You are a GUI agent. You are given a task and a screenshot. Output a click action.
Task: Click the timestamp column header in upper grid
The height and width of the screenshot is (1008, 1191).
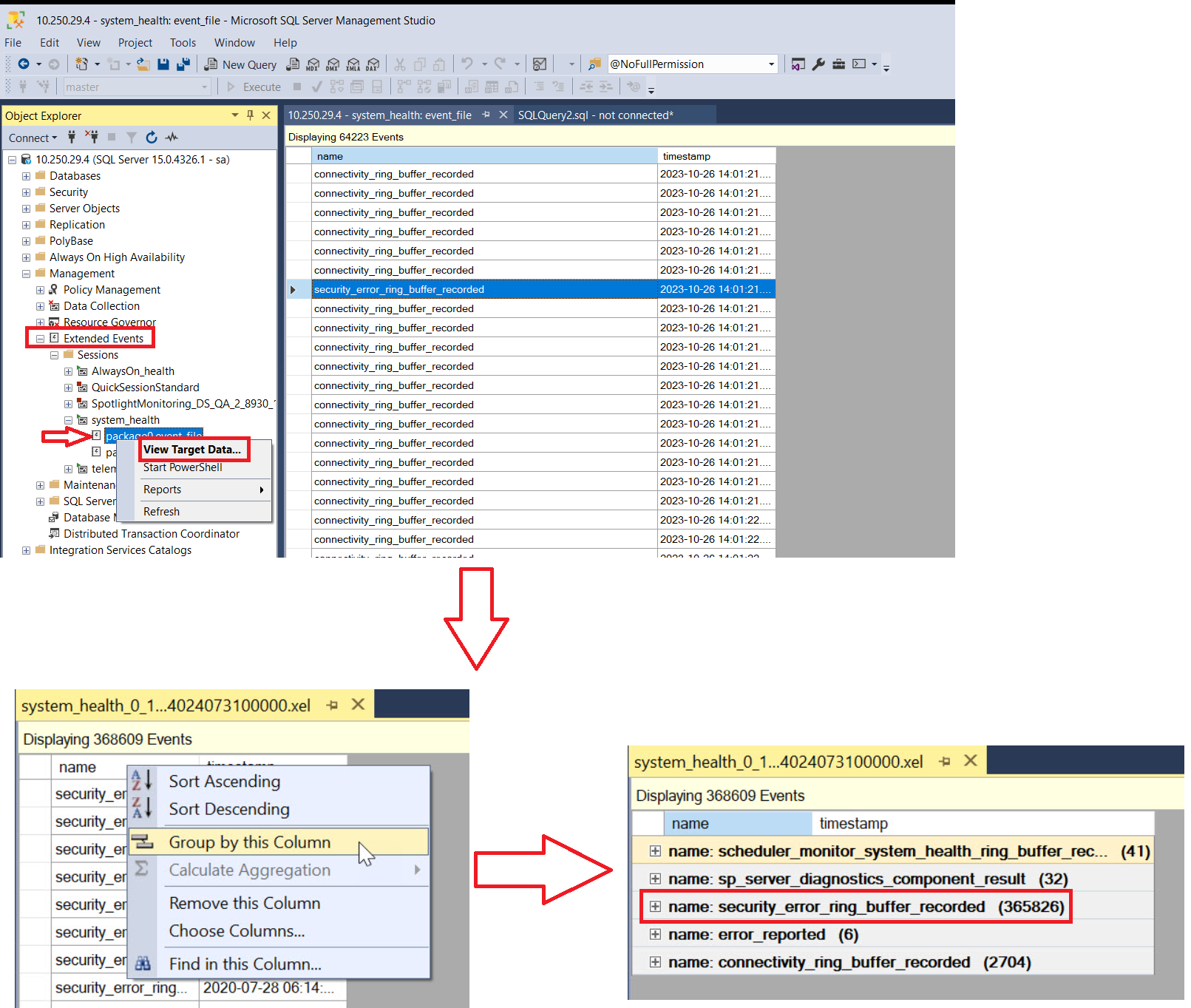[x=716, y=156]
